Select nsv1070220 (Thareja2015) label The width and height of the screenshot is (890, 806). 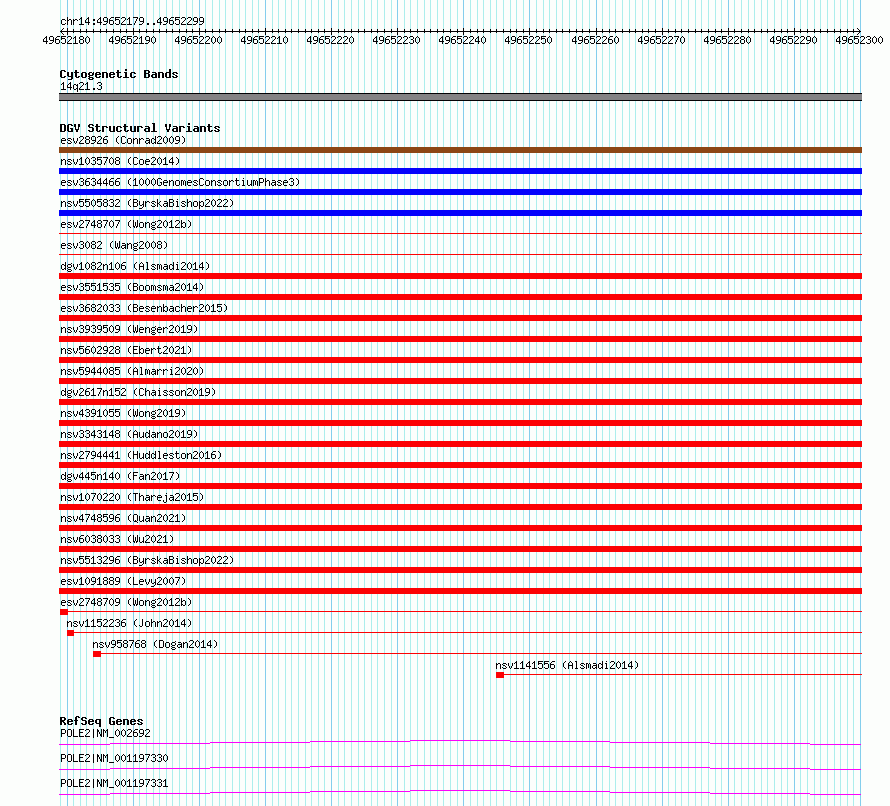(x=132, y=497)
